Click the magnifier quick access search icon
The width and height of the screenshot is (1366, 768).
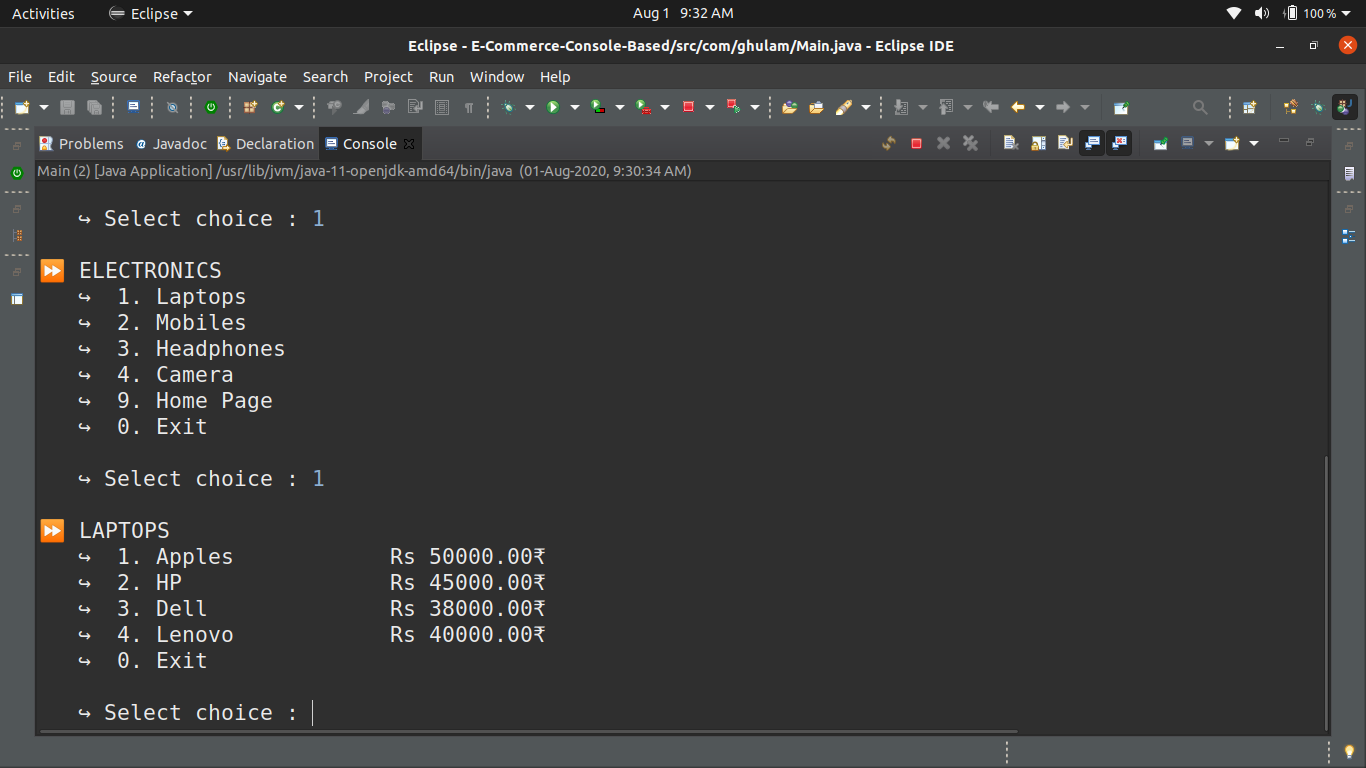(x=1200, y=107)
